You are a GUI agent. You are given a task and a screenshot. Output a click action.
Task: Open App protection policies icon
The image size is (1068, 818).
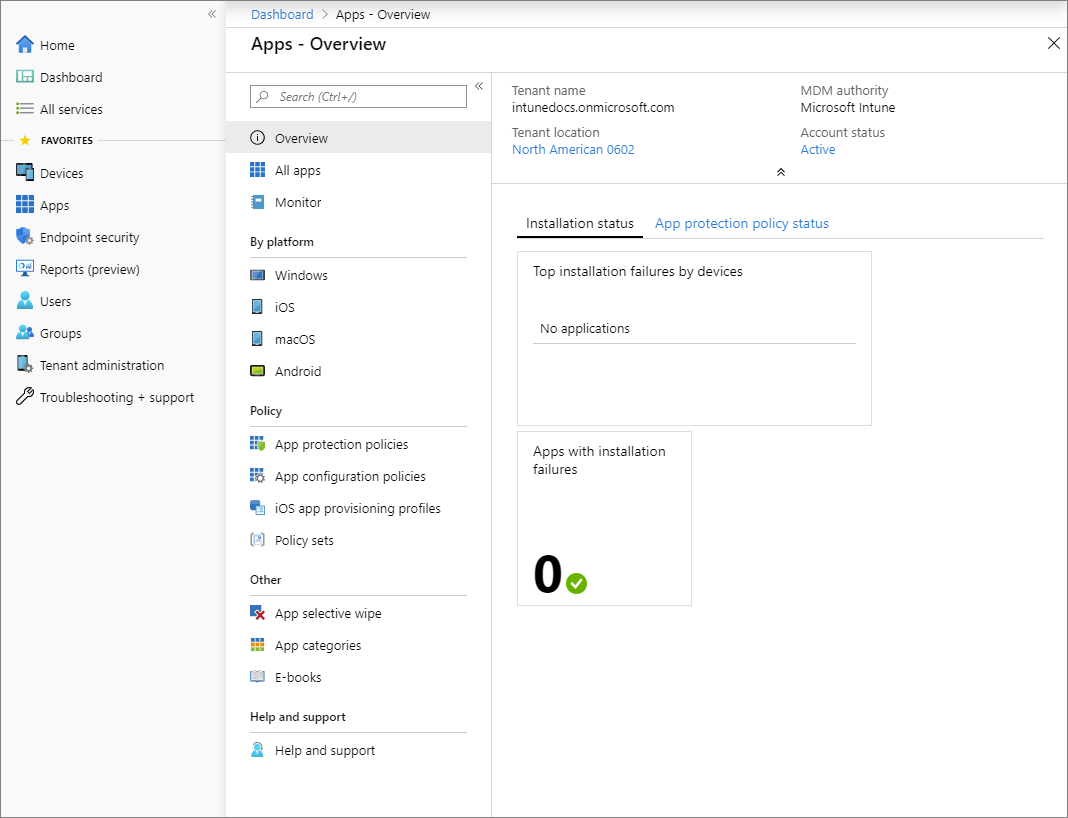click(258, 444)
